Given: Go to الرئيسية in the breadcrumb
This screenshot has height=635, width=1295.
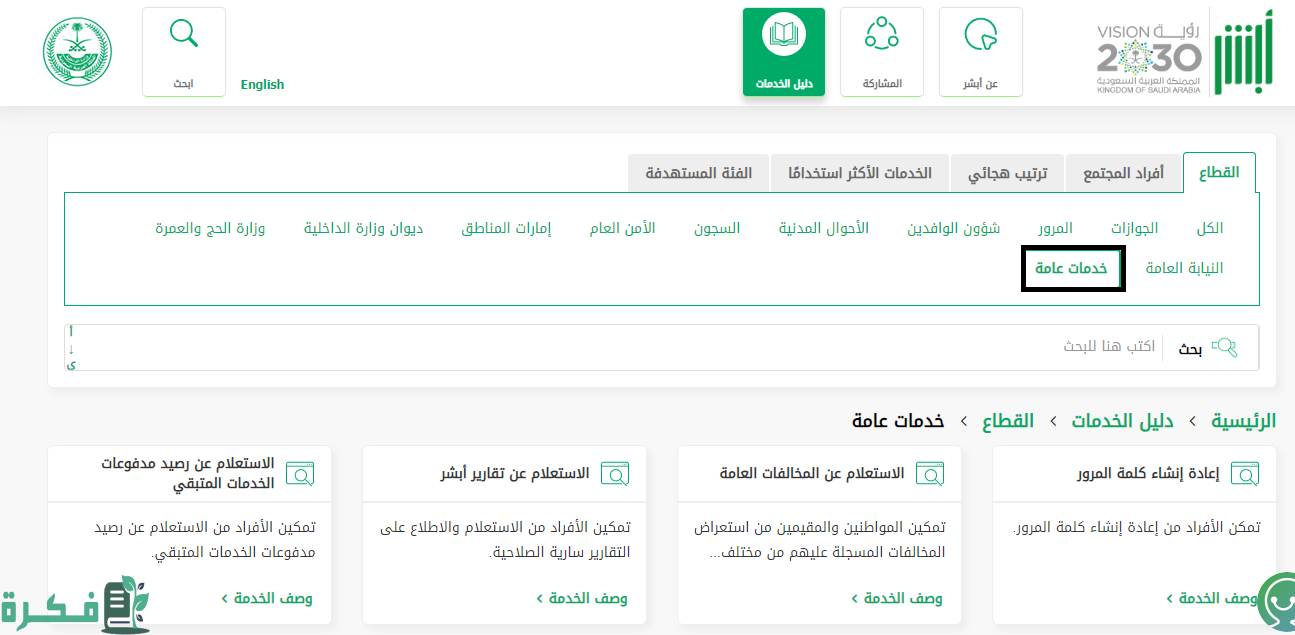Looking at the screenshot, I should point(1244,421).
